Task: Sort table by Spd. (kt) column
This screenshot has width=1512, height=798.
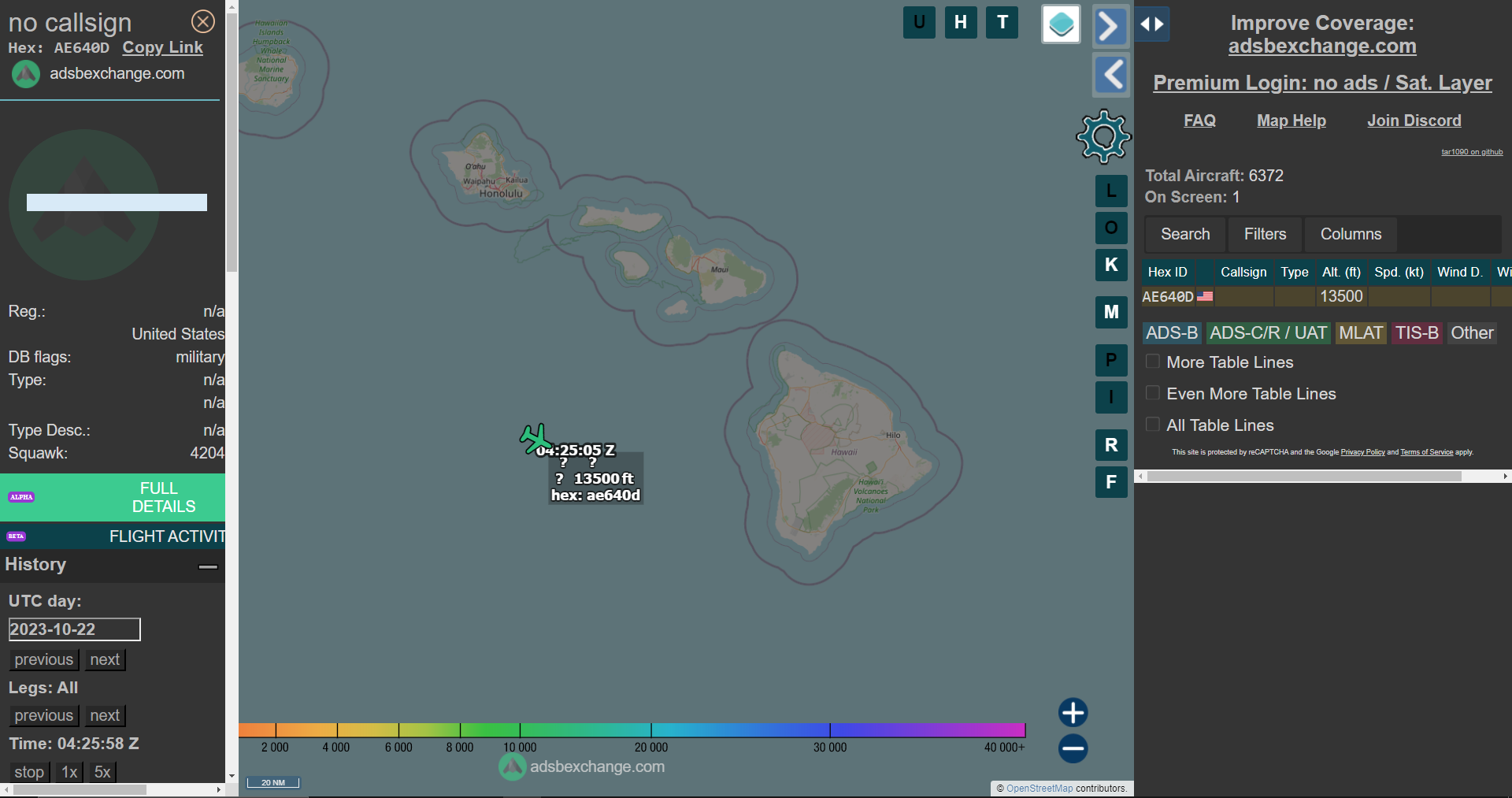Action: [1399, 272]
